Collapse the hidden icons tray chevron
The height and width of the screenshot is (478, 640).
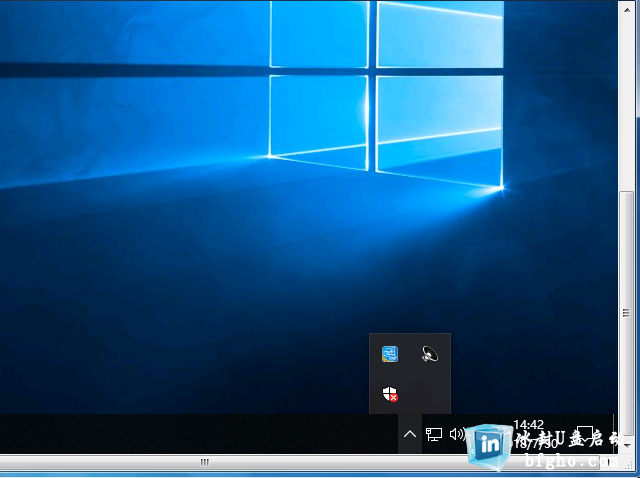click(410, 434)
